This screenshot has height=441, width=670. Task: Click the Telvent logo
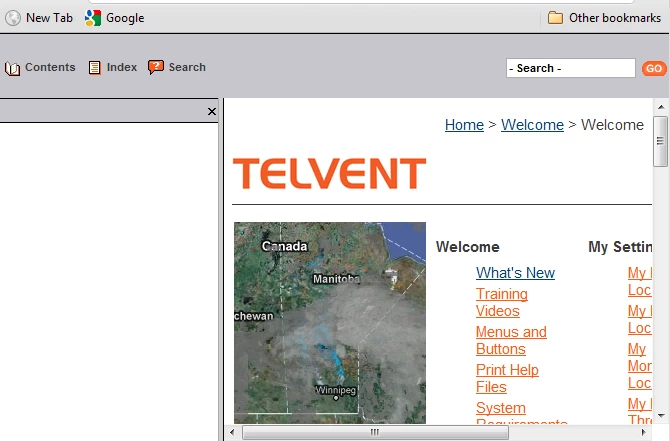pos(329,173)
